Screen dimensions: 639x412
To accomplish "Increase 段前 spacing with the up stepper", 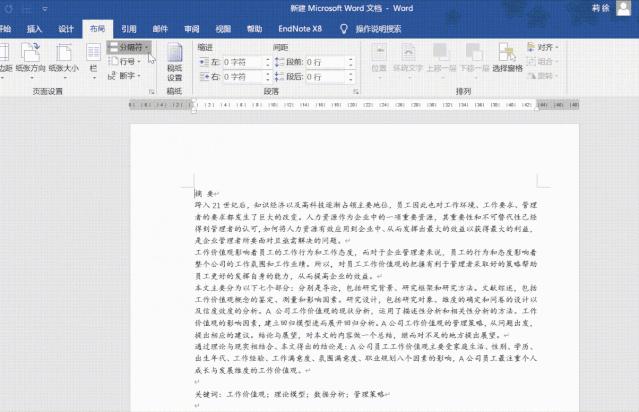I will pyautogui.click(x=350, y=59).
